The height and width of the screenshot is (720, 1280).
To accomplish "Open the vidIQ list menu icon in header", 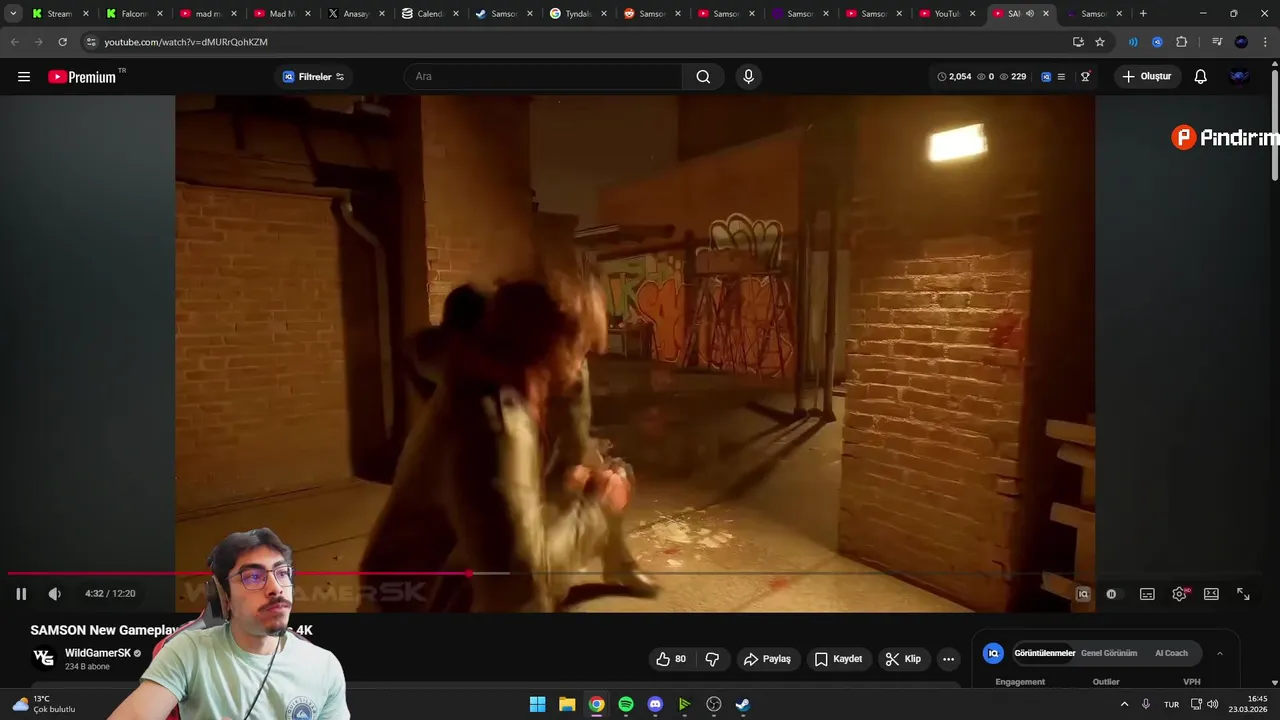I will click(1061, 77).
